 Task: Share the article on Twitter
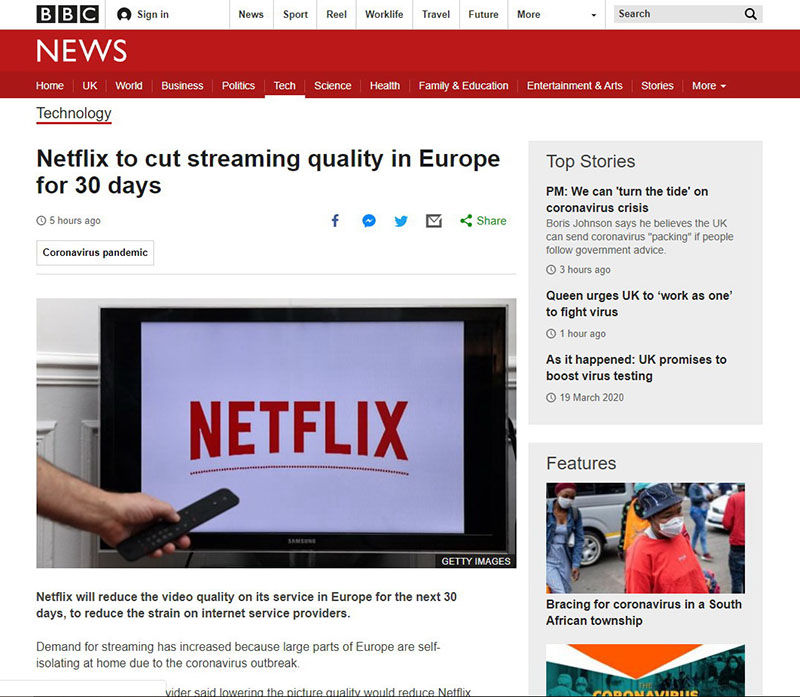pyautogui.click(x=401, y=221)
